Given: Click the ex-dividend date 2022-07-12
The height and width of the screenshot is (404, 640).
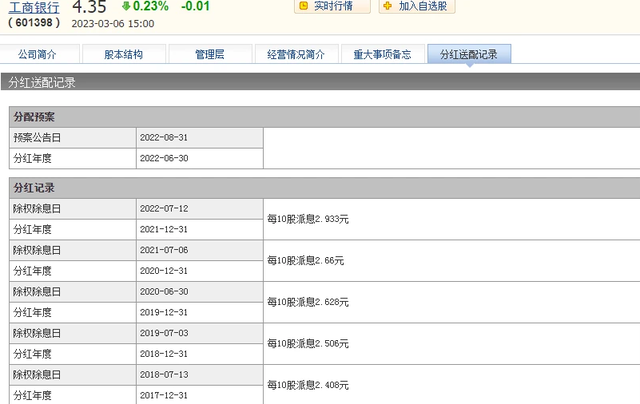Looking at the screenshot, I should [x=164, y=209].
